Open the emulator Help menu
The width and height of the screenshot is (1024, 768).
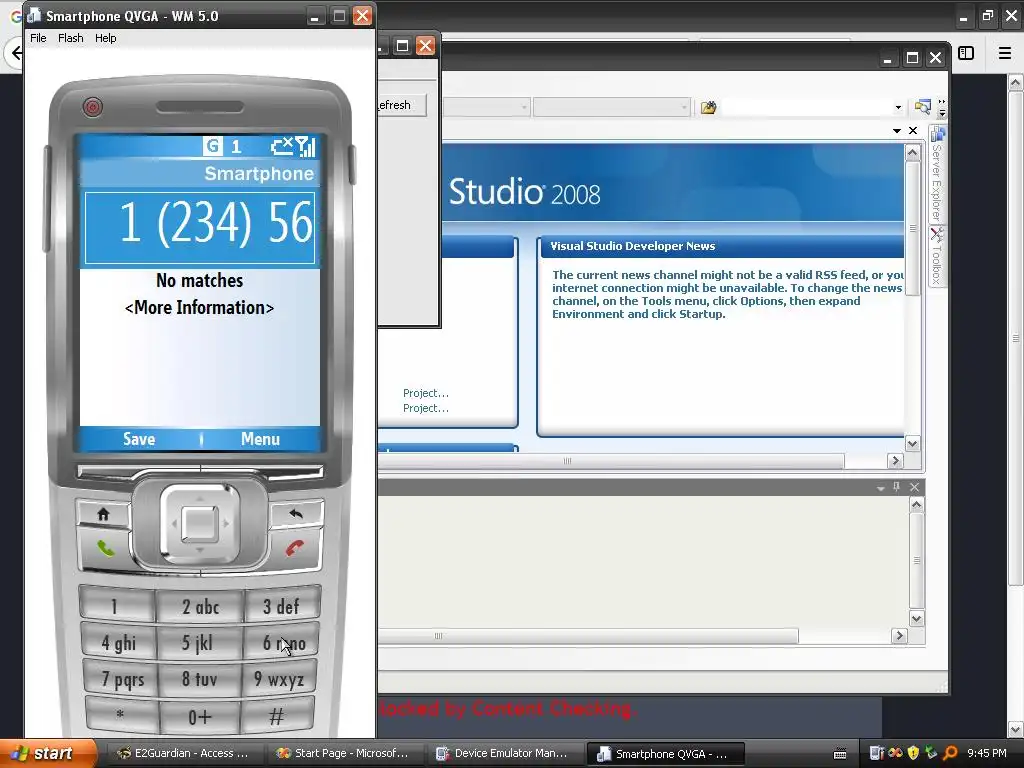coord(105,38)
